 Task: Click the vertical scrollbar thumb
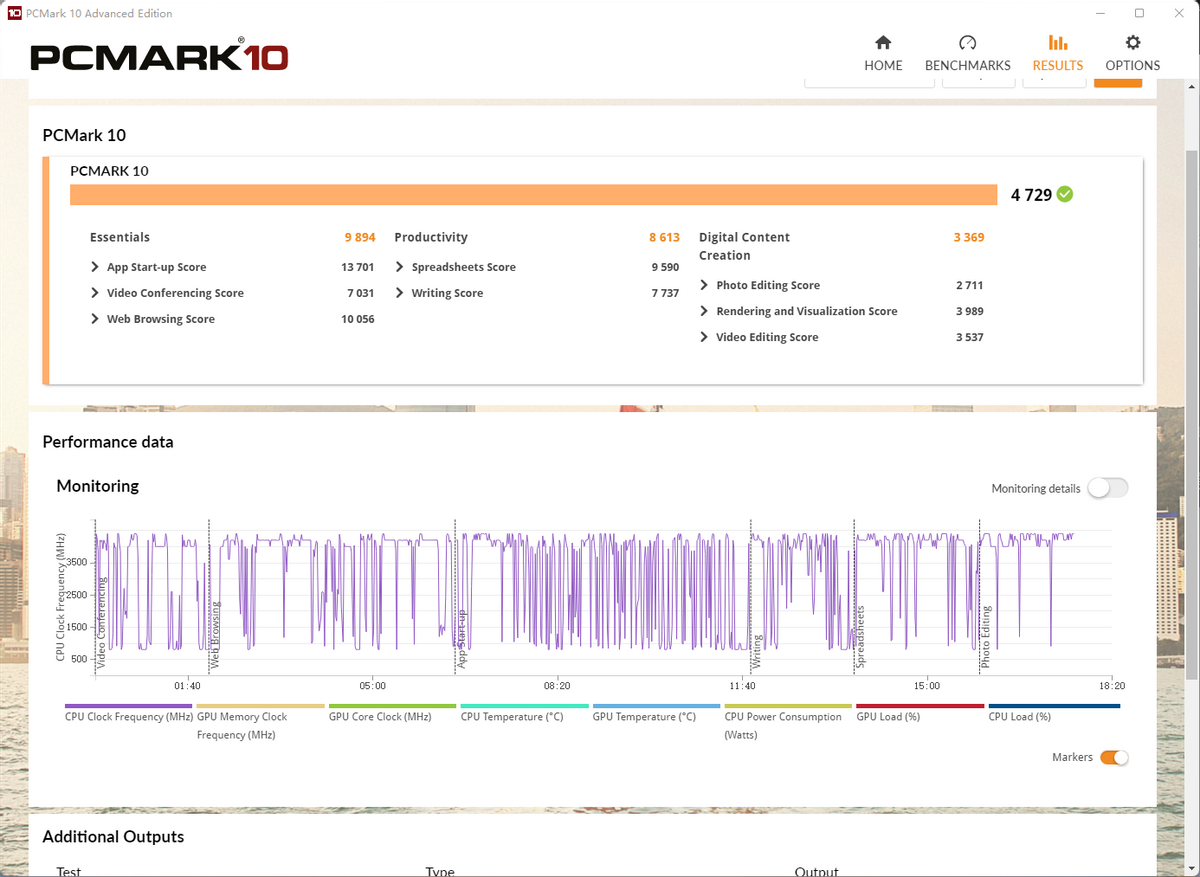pos(1191,415)
